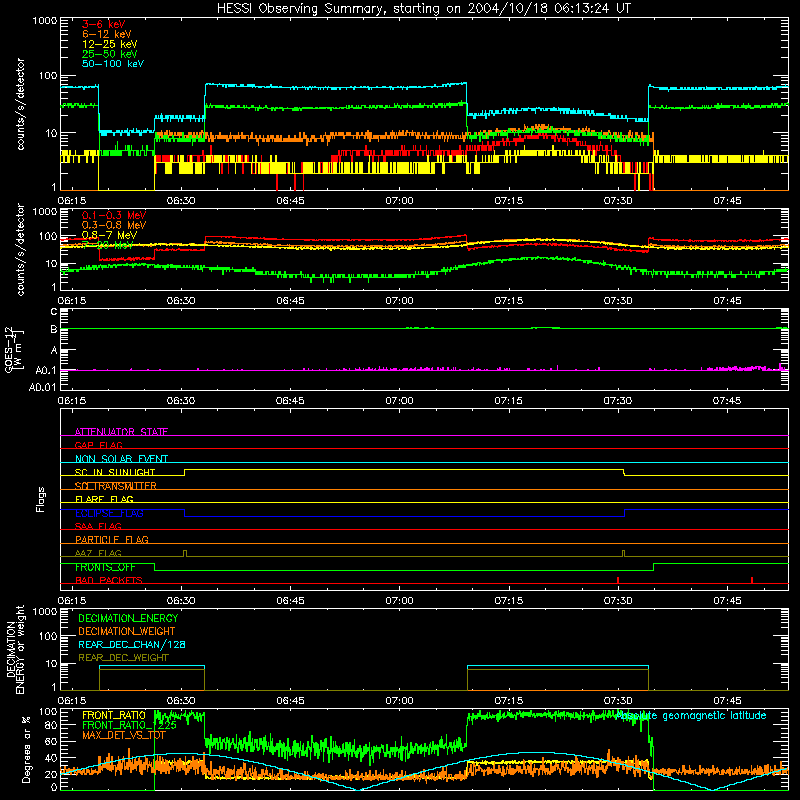Screen dimensions: 800x800
Task: Select the SAA_FLAG label
Action: pyautogui.click(x=98, y=526)
